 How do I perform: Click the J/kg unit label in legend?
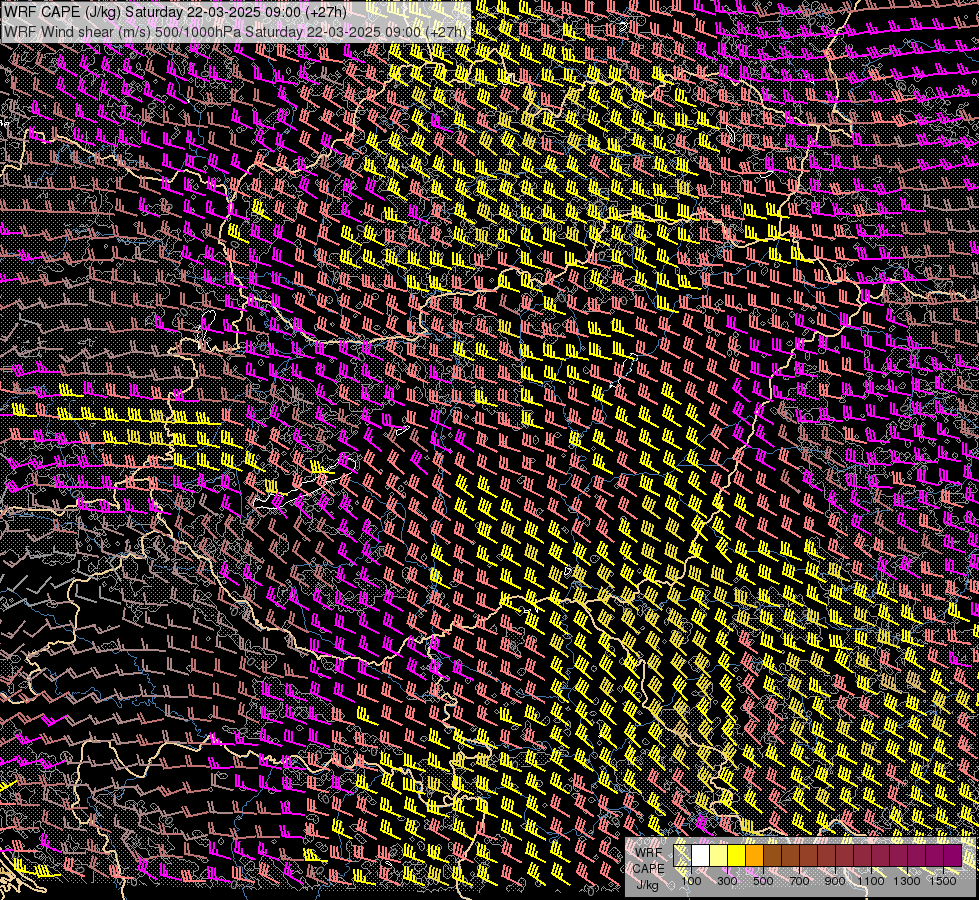pos(648,886)
